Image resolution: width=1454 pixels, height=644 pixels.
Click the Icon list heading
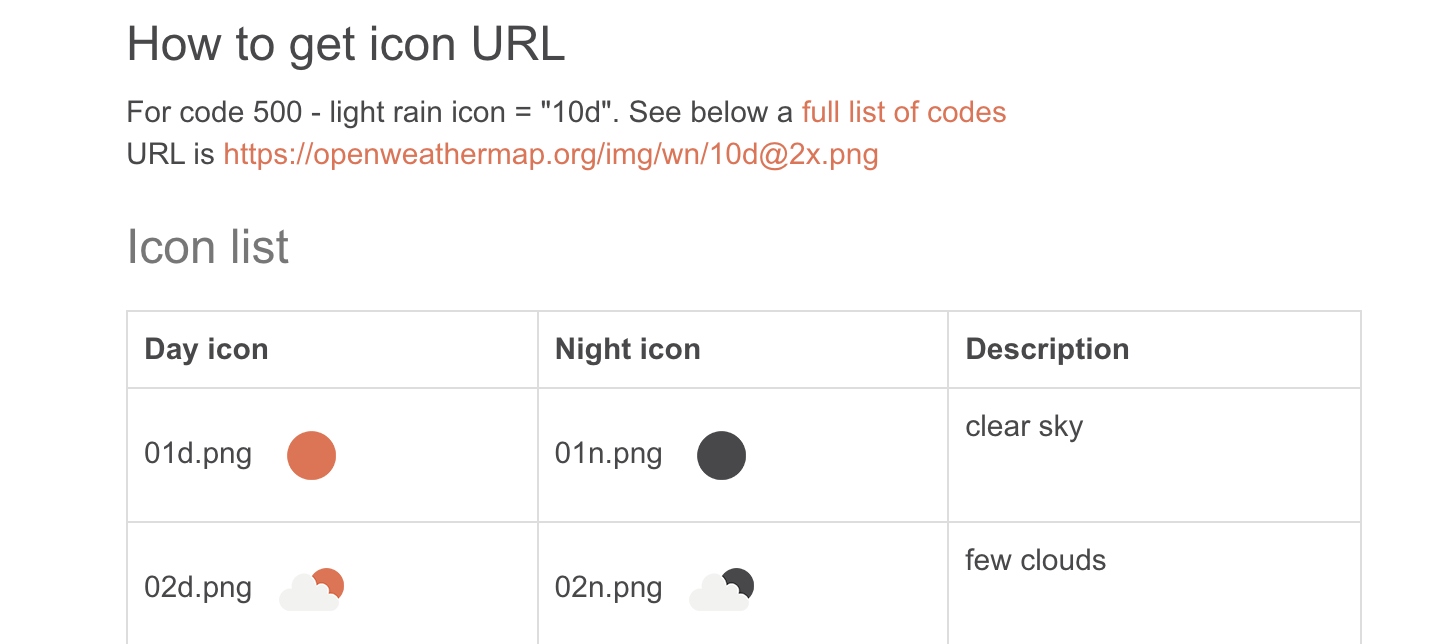(208, 247)
